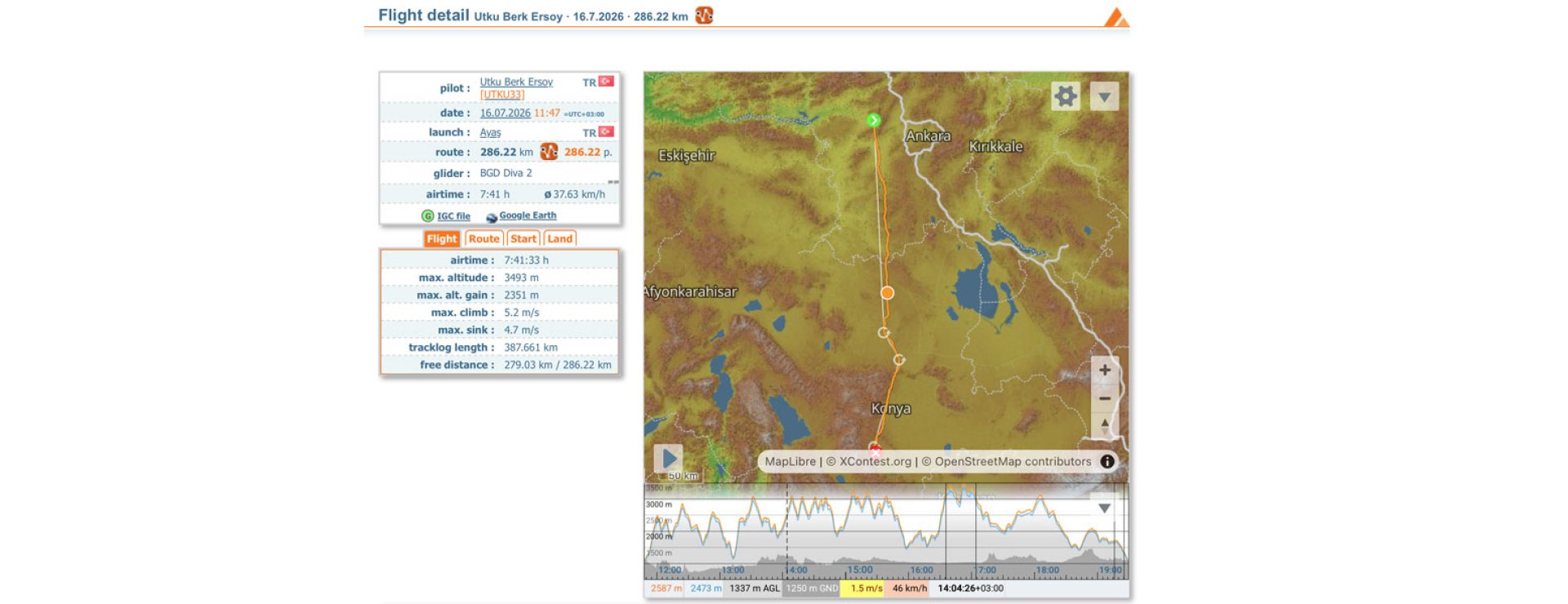Click the 5.2 m/s max climb value
The height and width of the screenshot is (604, 1568).
(x=521, y=313)
